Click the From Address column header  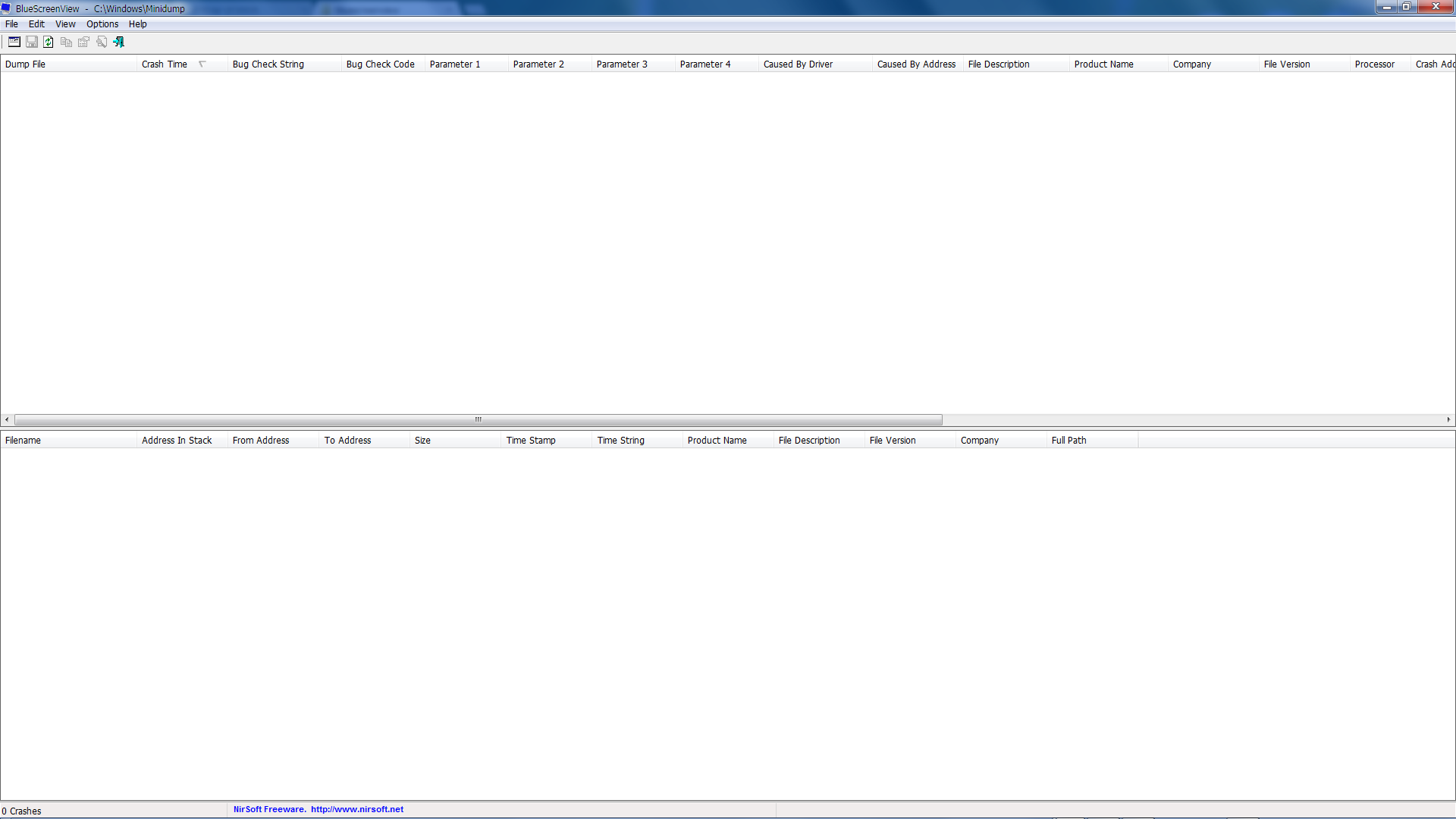(273, 441)
